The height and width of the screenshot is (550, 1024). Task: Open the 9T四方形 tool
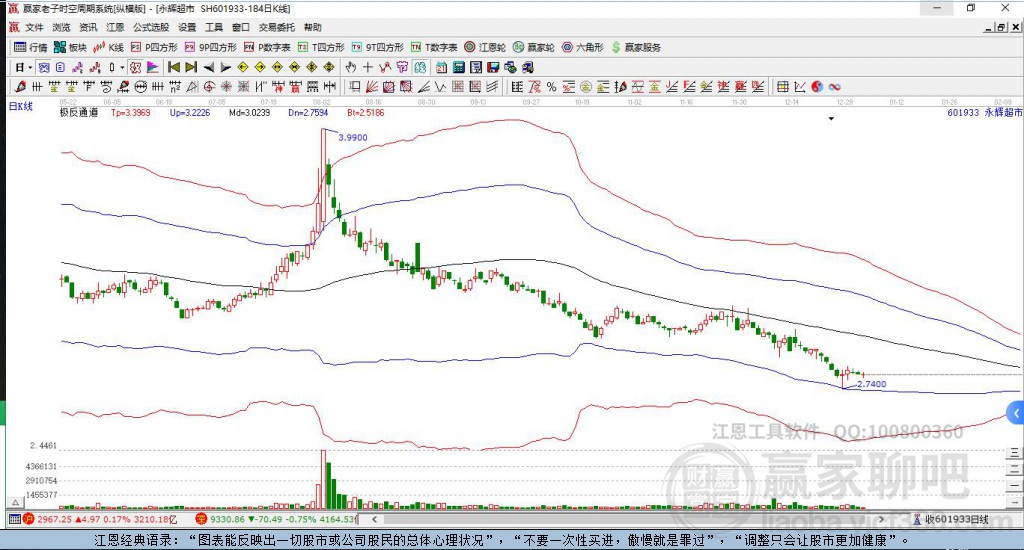pyautogui.click(x=377, y=47)
